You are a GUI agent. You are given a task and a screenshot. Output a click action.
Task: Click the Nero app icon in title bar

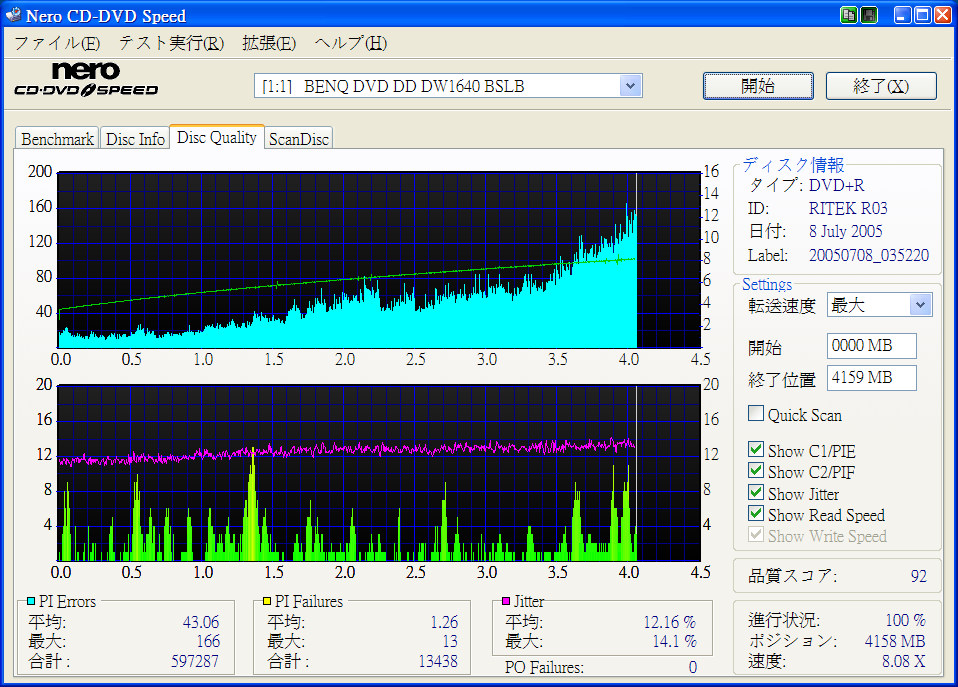[13, 15]
